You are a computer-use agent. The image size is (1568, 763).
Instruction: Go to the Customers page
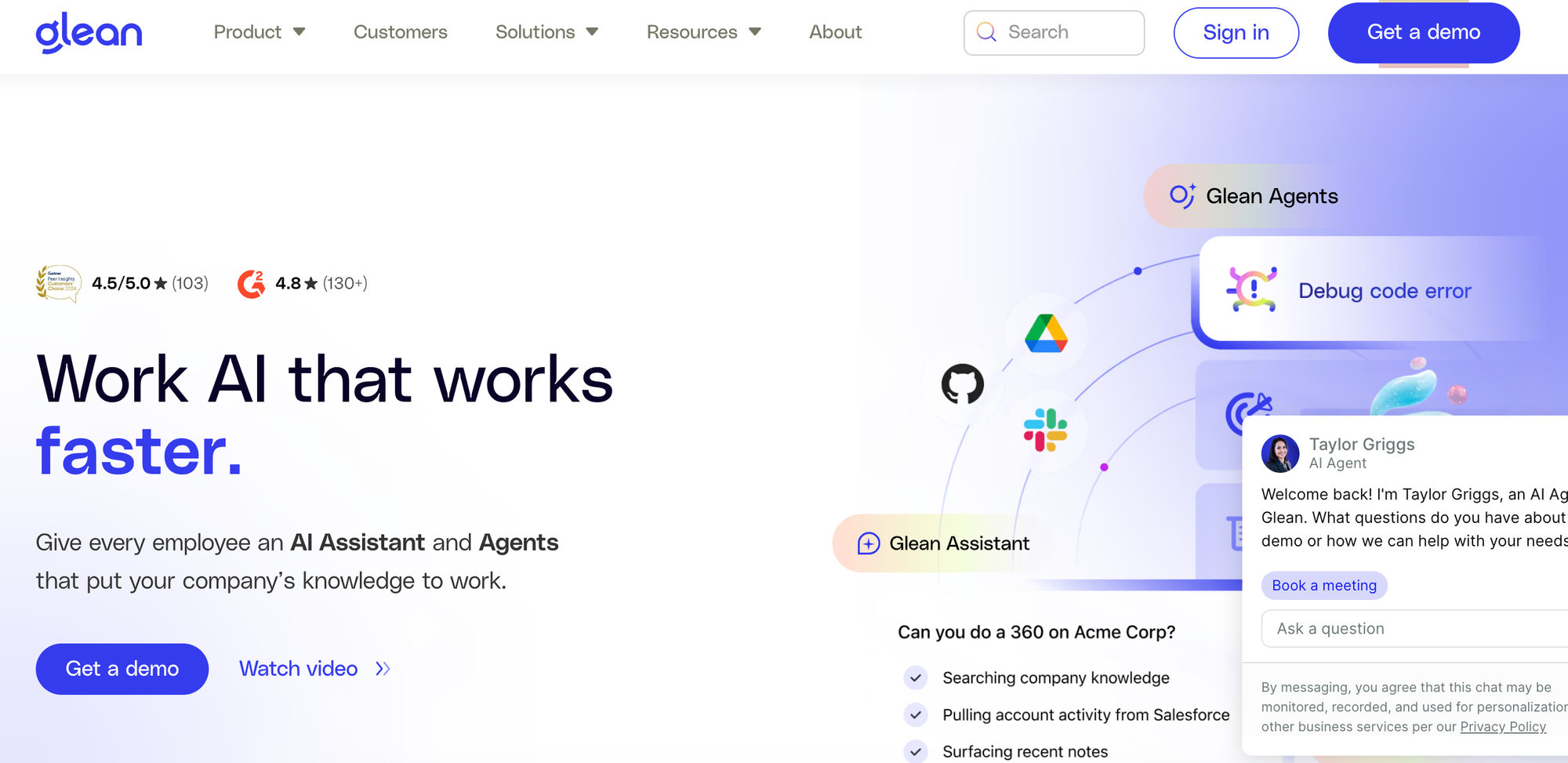click(400, 32)
